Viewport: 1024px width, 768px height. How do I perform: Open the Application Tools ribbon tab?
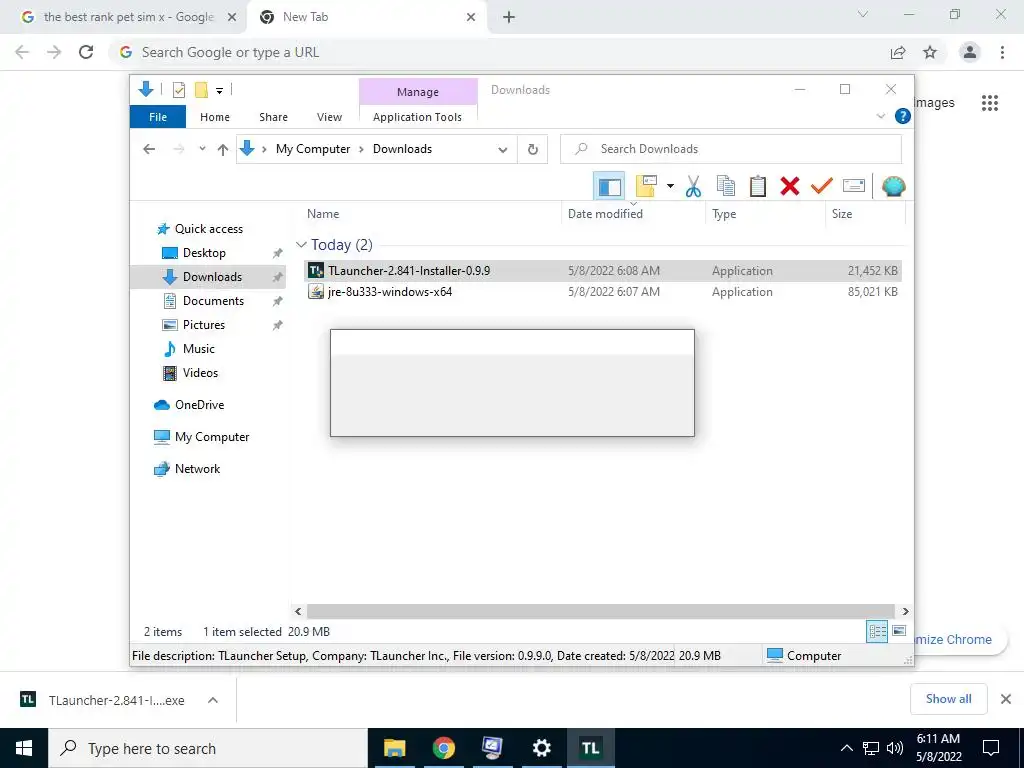coord(417,117)
